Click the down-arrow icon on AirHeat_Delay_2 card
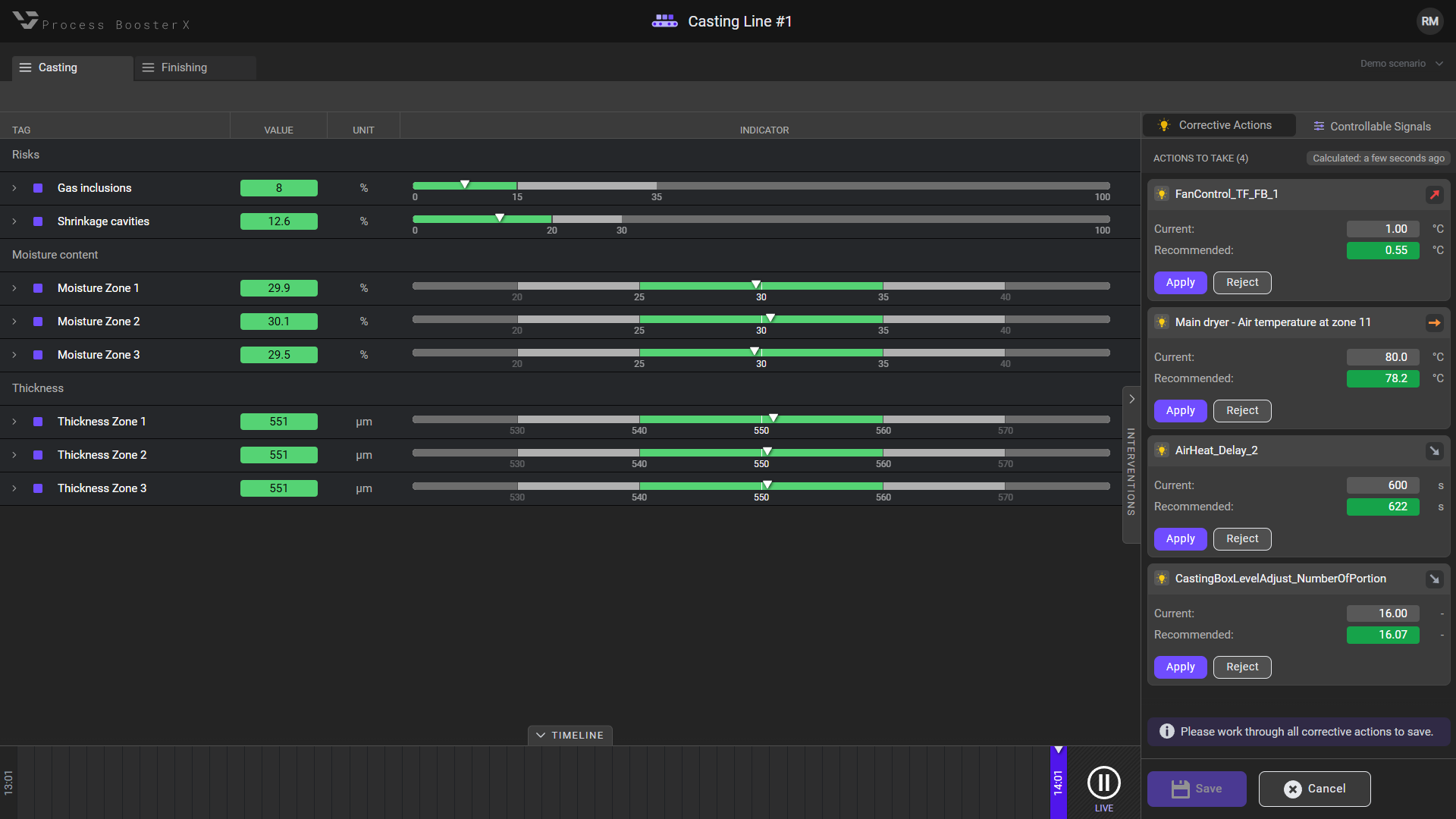The height and width of the screenshot is (819, 1456). coord(1434,451)
